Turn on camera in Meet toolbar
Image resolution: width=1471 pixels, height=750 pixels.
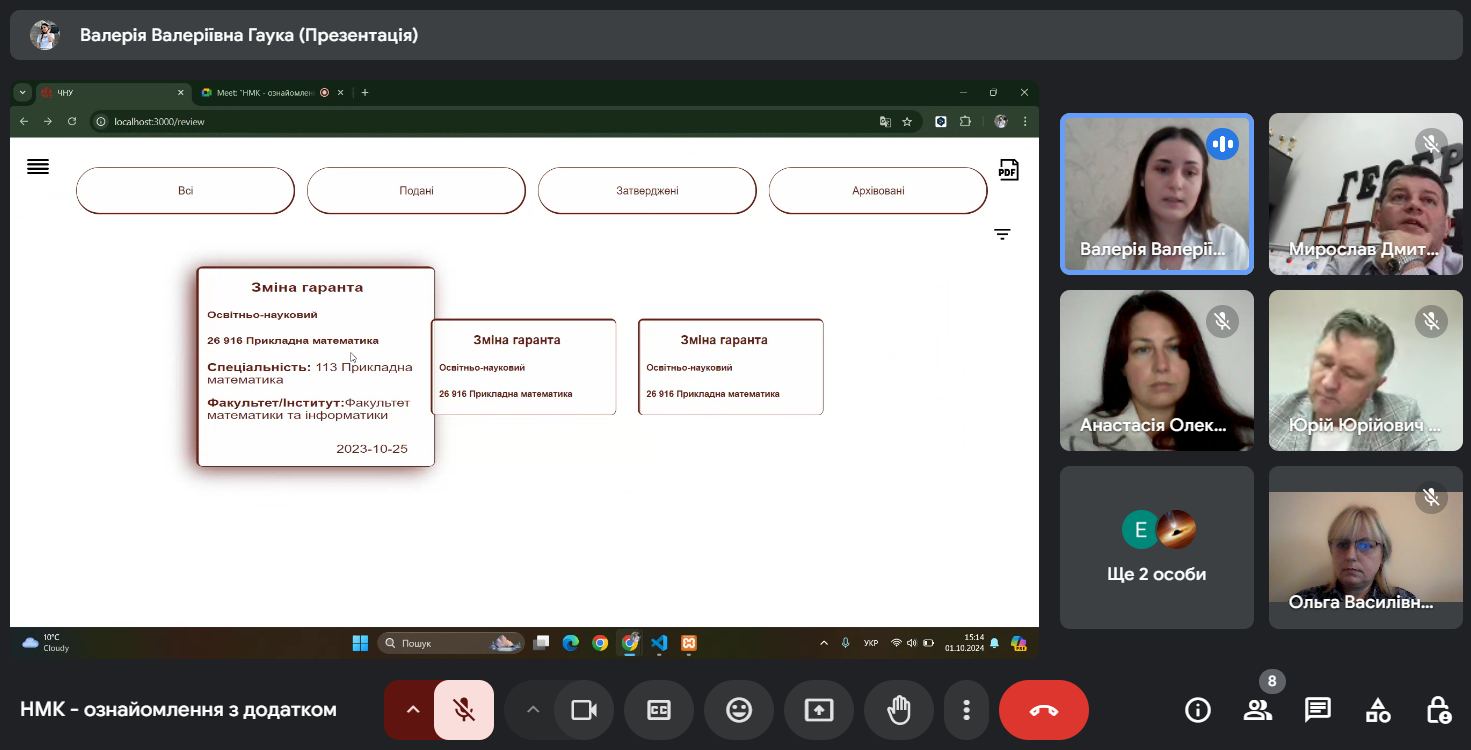coord(584,710)
